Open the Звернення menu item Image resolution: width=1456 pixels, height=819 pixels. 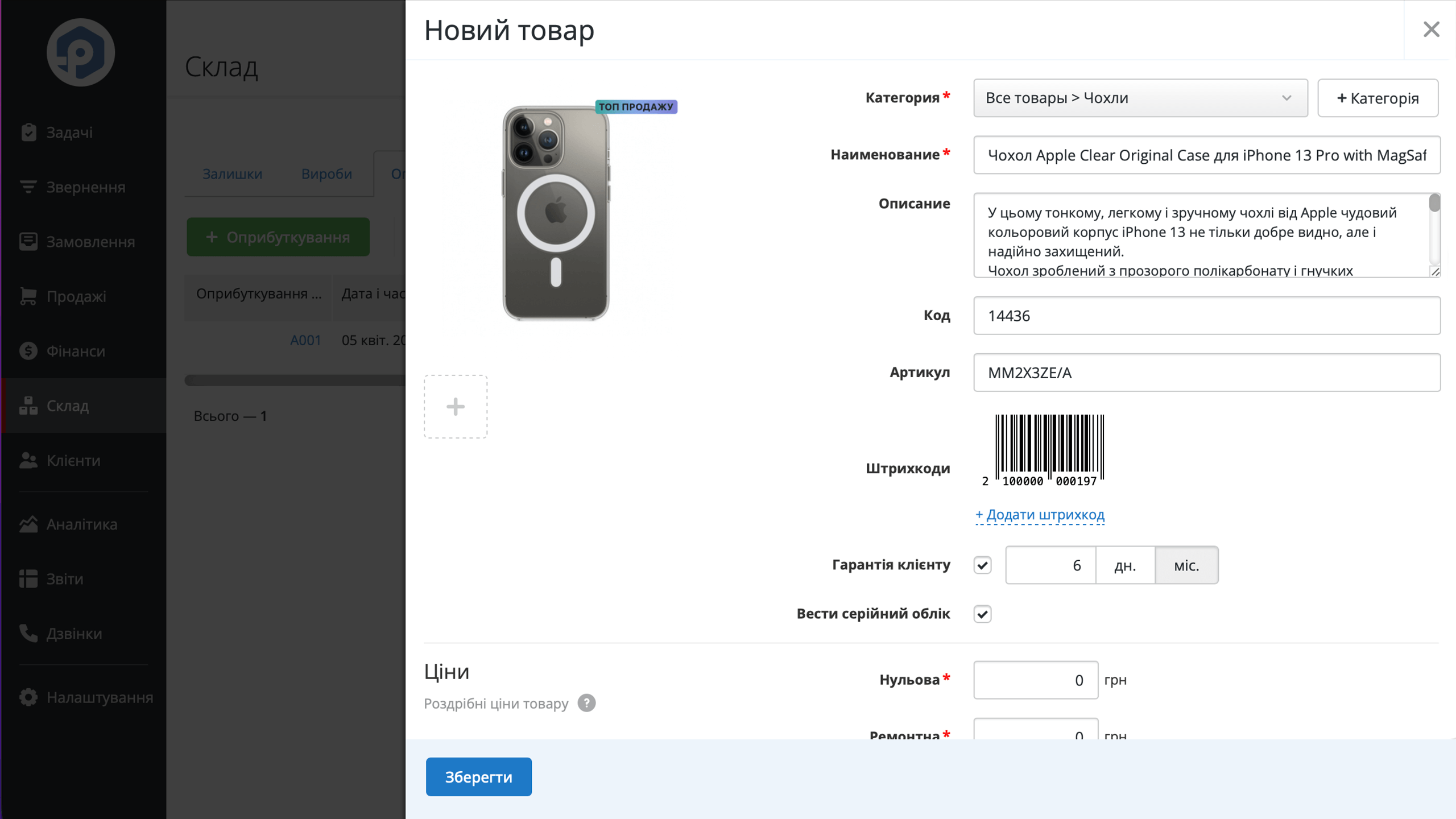coord(83,187)
